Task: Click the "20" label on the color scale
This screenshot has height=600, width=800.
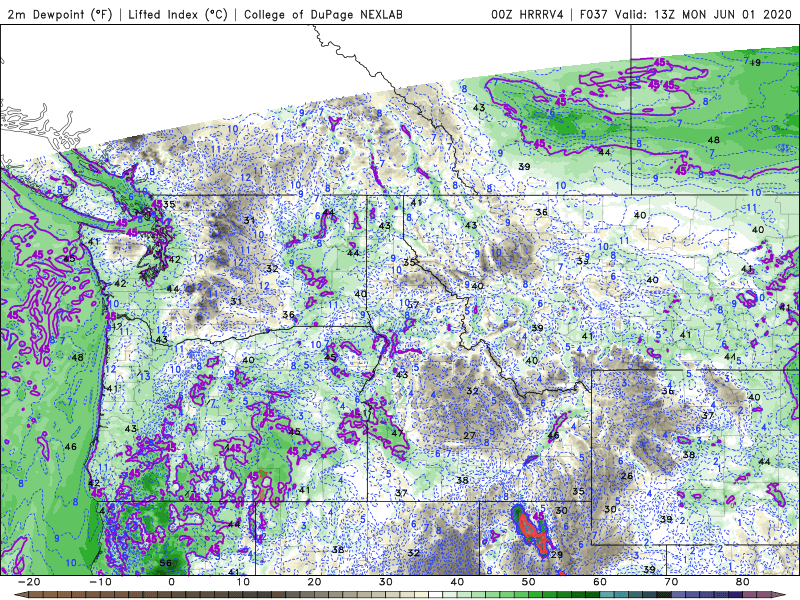Action: point(314,582)
